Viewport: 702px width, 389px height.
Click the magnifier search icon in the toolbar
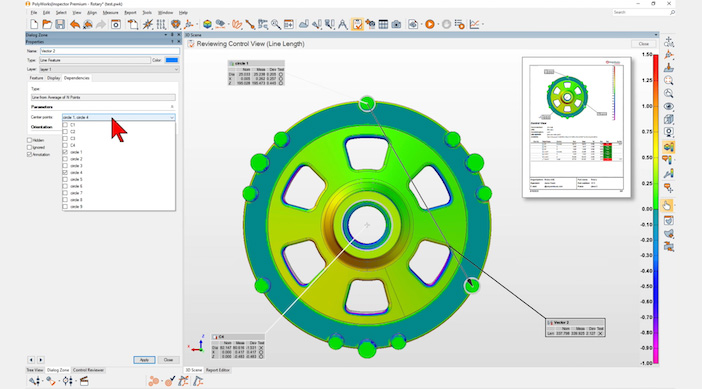(x=276, y=24)
